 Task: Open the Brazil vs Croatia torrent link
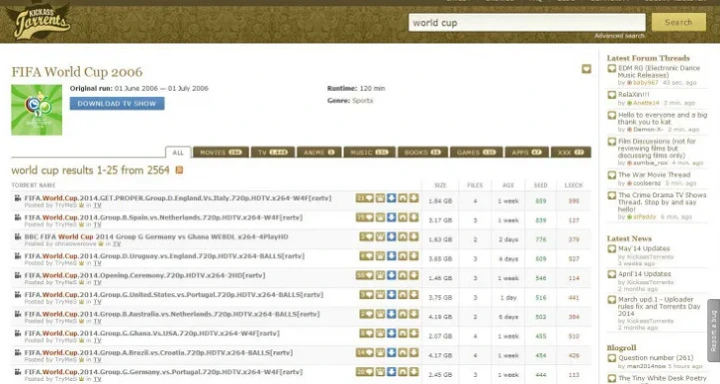(158, 352)
